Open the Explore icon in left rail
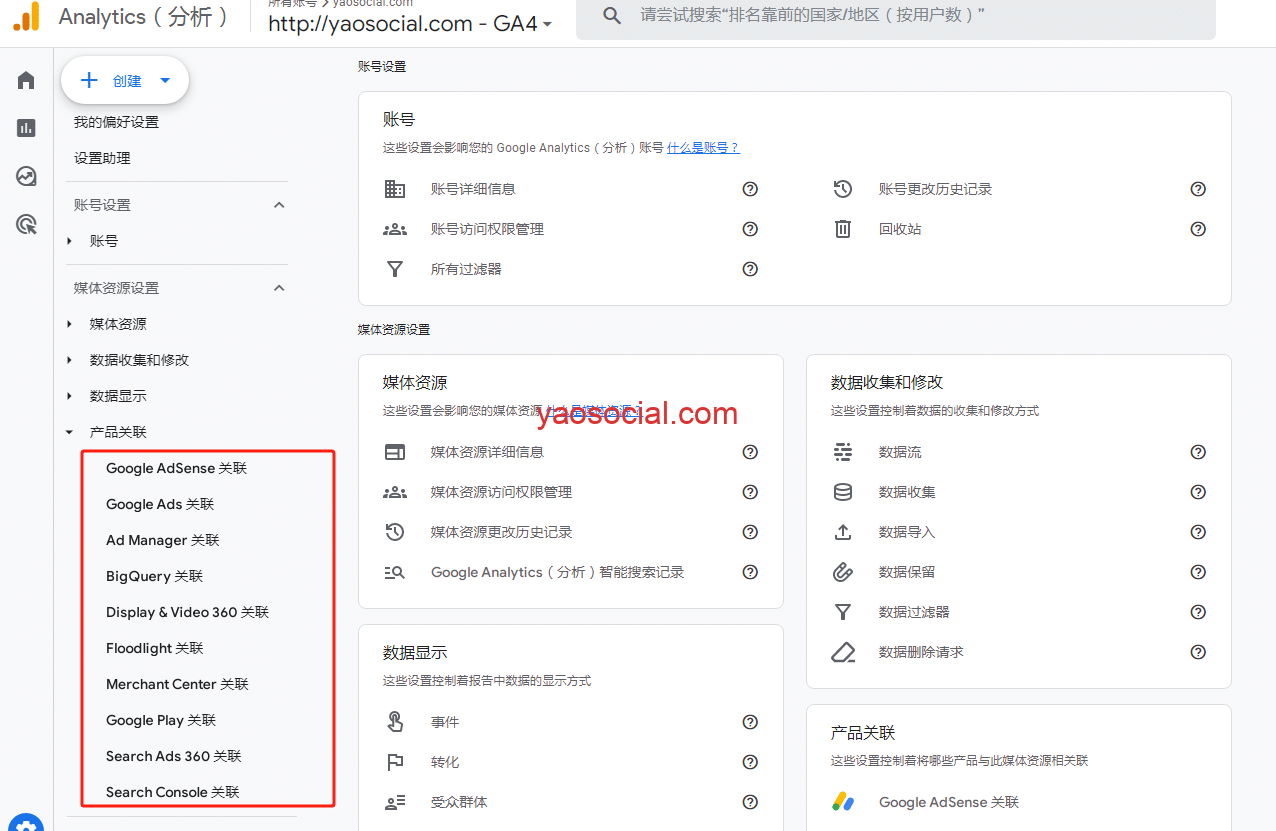The height and width of the screenshot is (831, 1276). (x=26, y=177)
